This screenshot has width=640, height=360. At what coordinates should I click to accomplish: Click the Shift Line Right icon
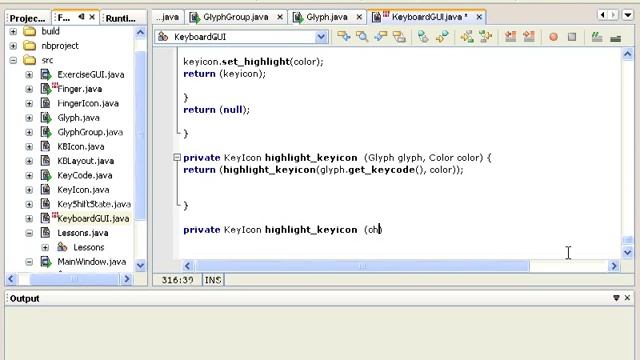click(529, 37)
